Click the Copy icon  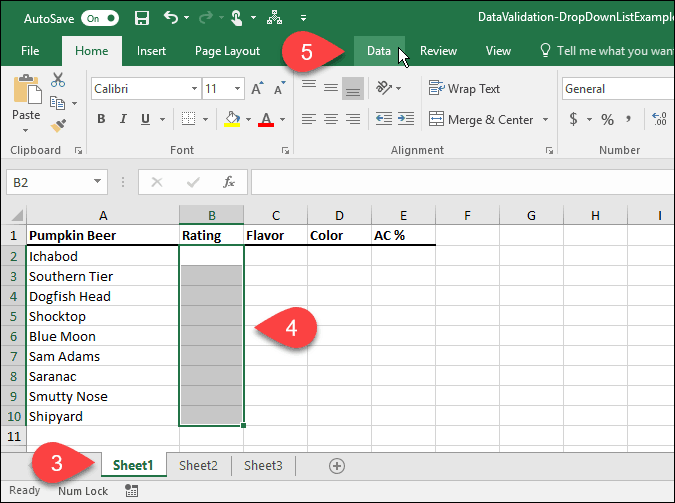click(57, 103)
